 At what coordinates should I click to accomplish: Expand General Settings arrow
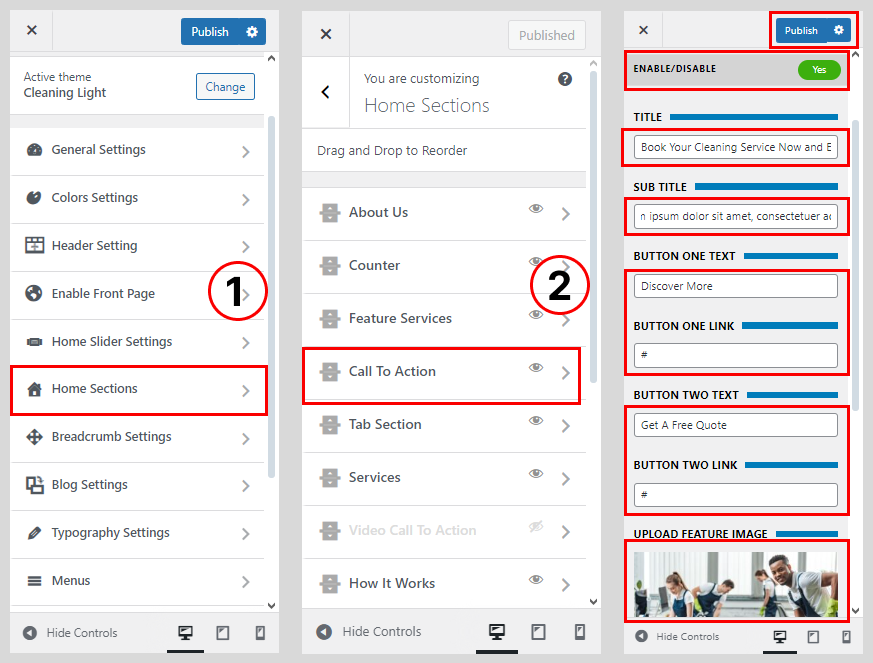pyautogui.click(x=246, y=151)
